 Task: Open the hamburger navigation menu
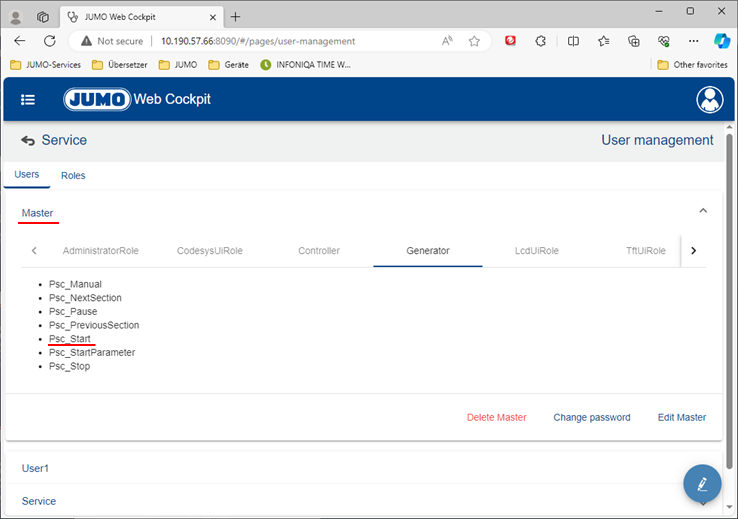(28, 100)
